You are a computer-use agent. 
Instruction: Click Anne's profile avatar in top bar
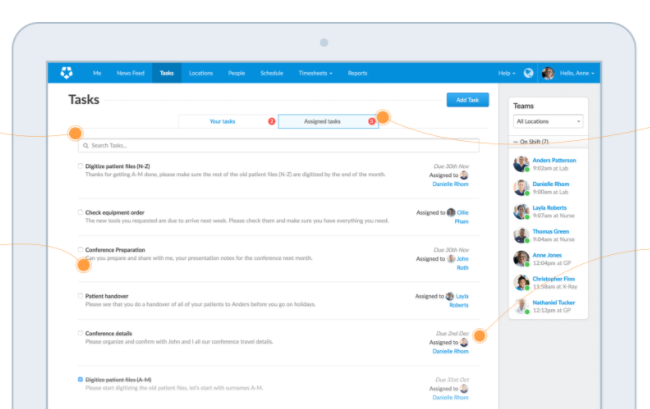[548, 73]
